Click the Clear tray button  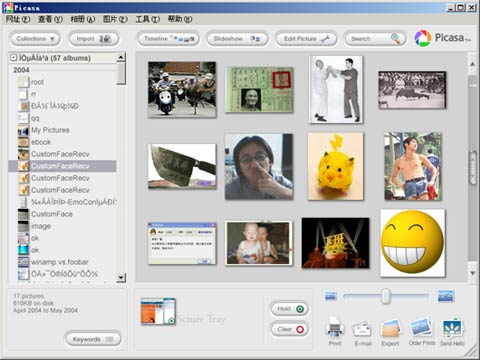289,329
